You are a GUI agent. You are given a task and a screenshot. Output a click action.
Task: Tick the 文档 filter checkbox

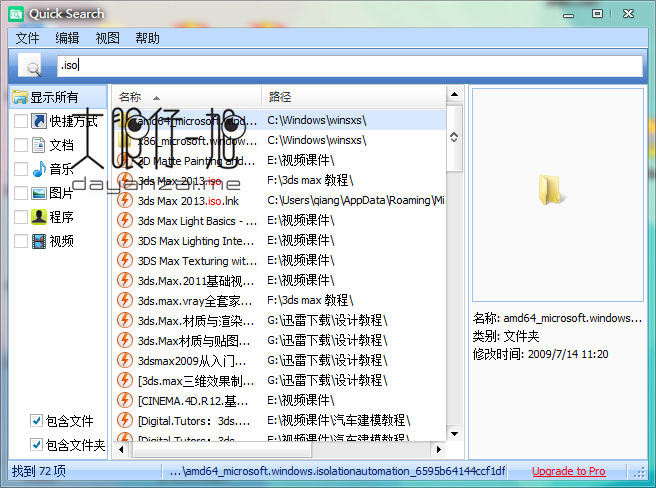pos(21,145)
